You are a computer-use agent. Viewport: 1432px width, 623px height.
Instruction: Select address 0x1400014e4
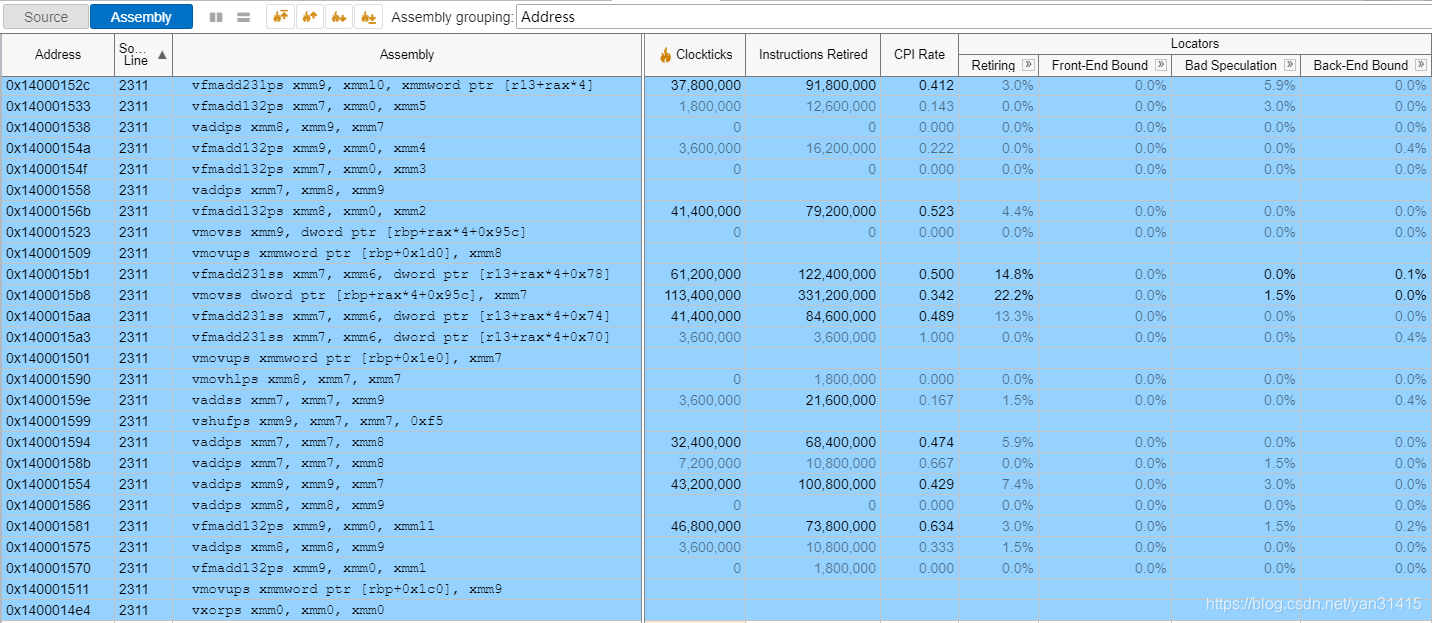click(x=48, y=610)
